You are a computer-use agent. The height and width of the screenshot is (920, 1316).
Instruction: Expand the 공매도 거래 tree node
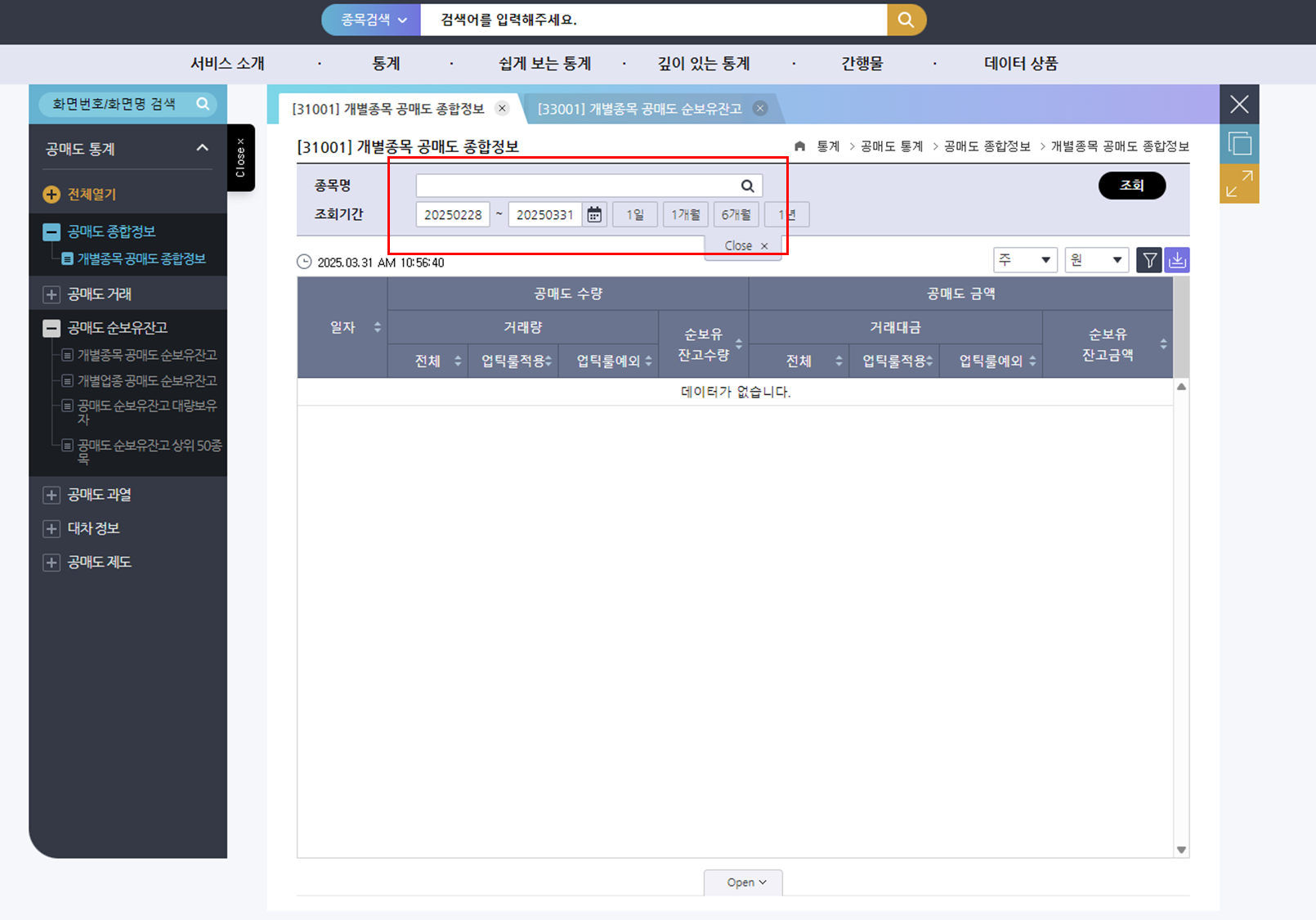51,294
